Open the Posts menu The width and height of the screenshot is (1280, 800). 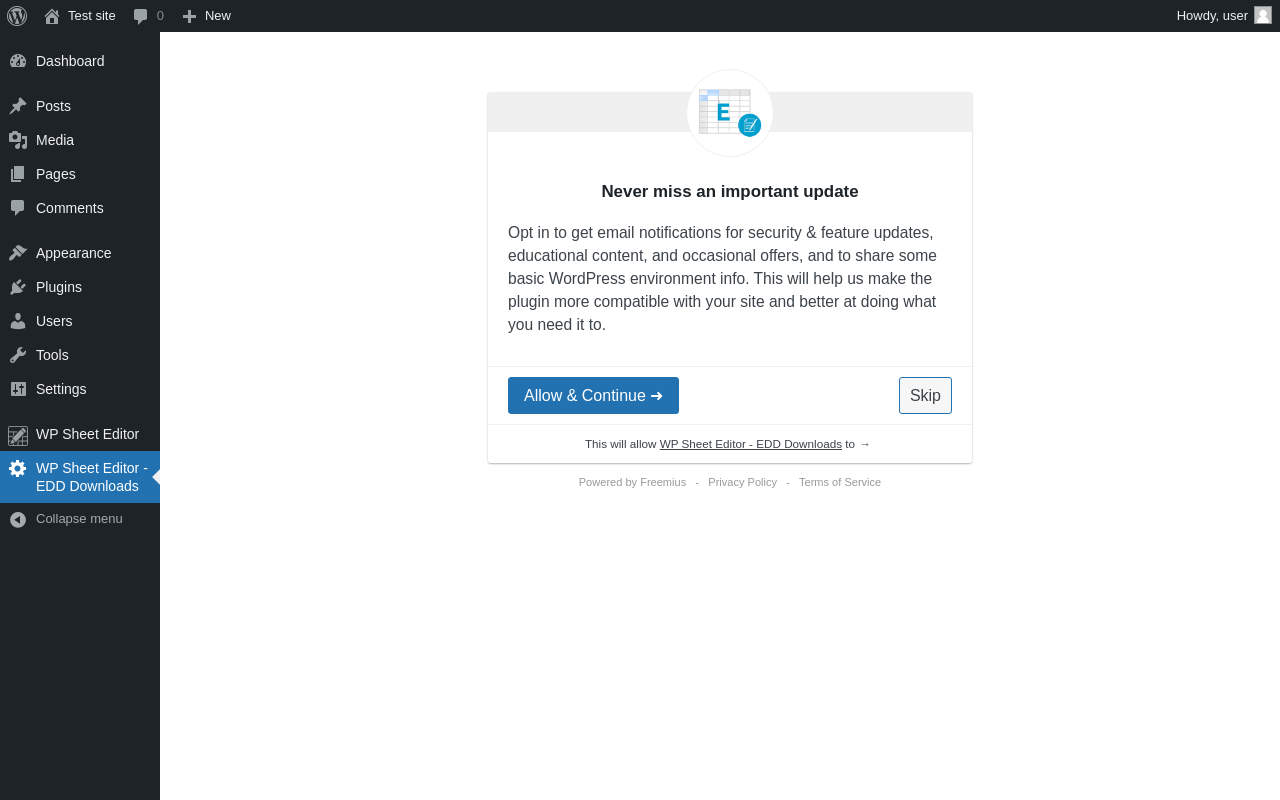[80, 106]
